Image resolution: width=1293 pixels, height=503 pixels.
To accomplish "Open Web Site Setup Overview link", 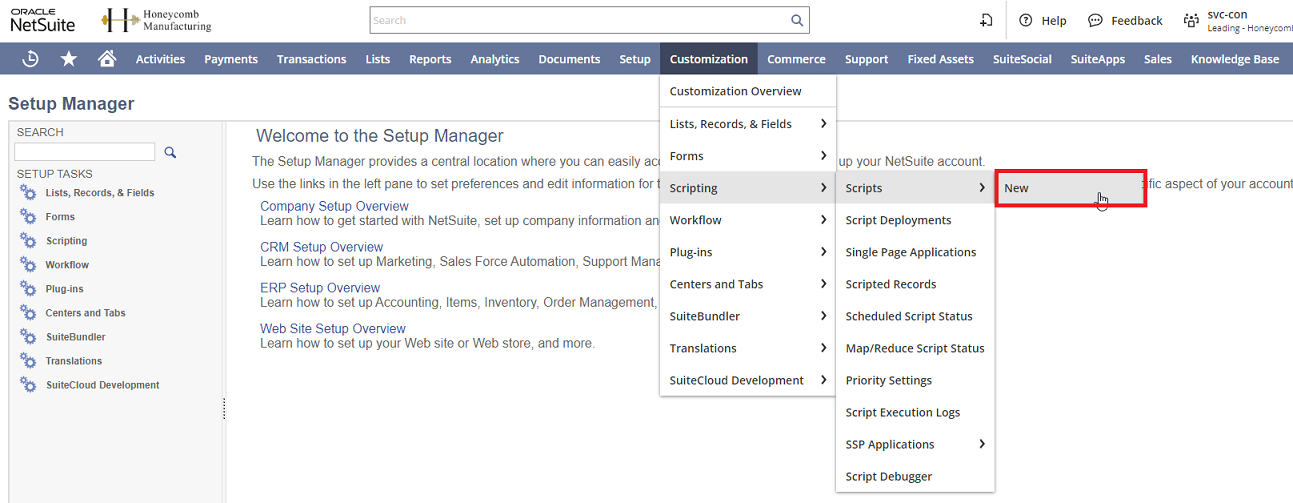I will click(333, 328).
